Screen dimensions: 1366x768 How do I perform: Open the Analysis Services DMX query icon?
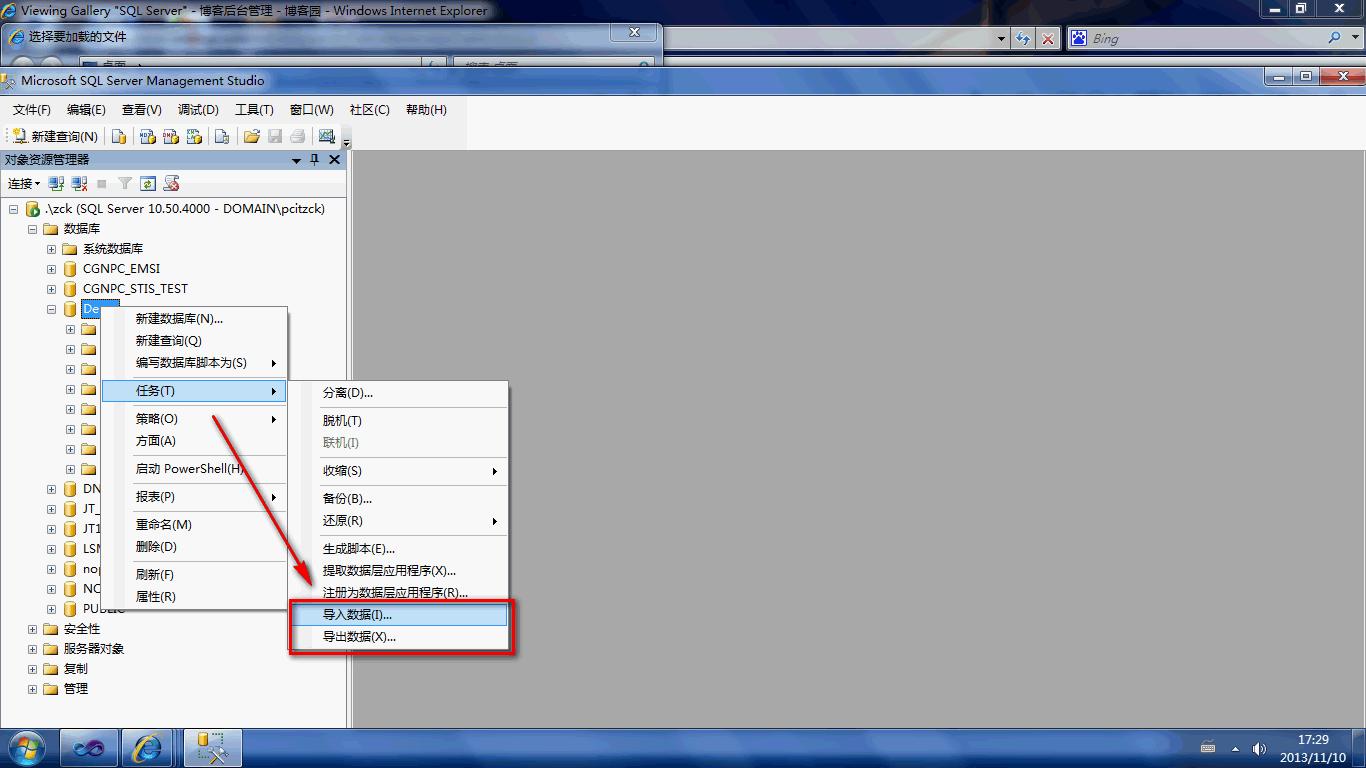pos(171,136)
